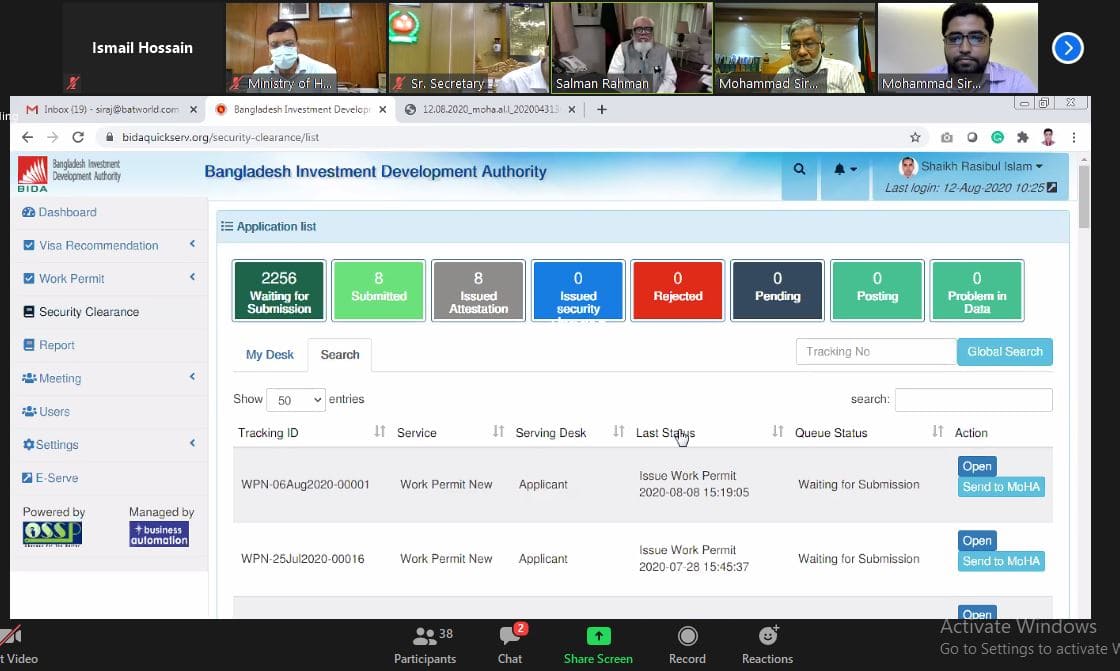Image resolution: width=1120 pixels, height=671 pixels.
Task: Click the red Rejected status card
Action: pos(677,290)
